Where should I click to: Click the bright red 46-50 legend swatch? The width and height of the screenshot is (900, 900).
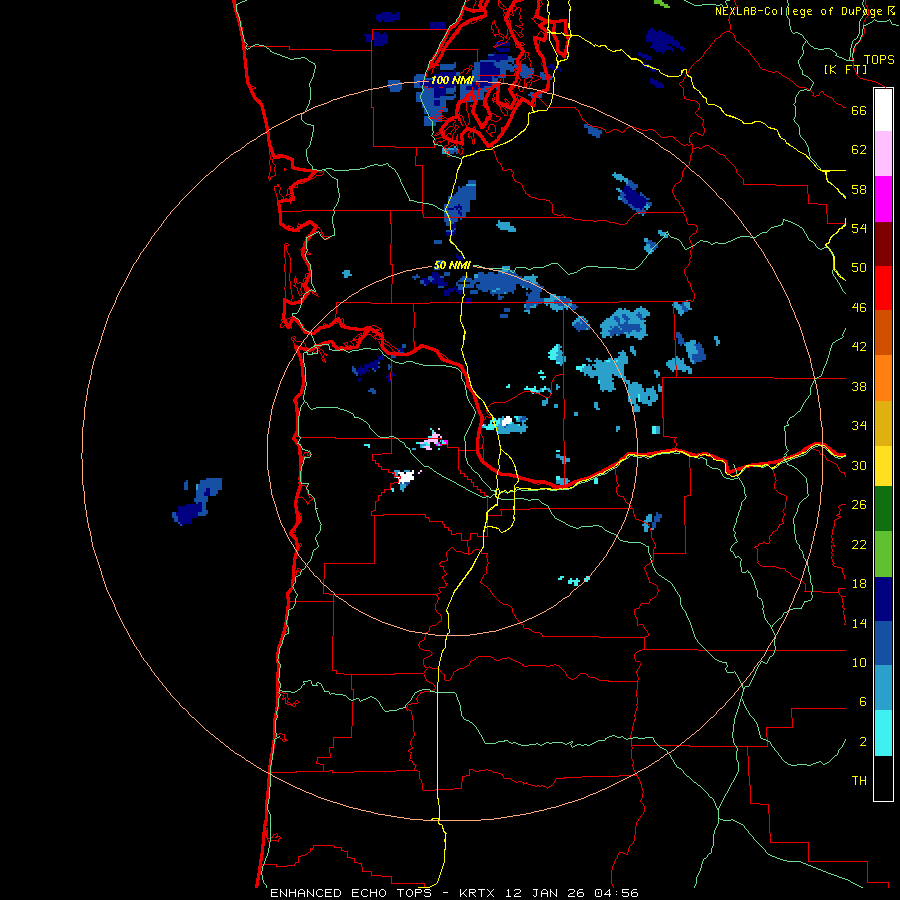point(883,288)
